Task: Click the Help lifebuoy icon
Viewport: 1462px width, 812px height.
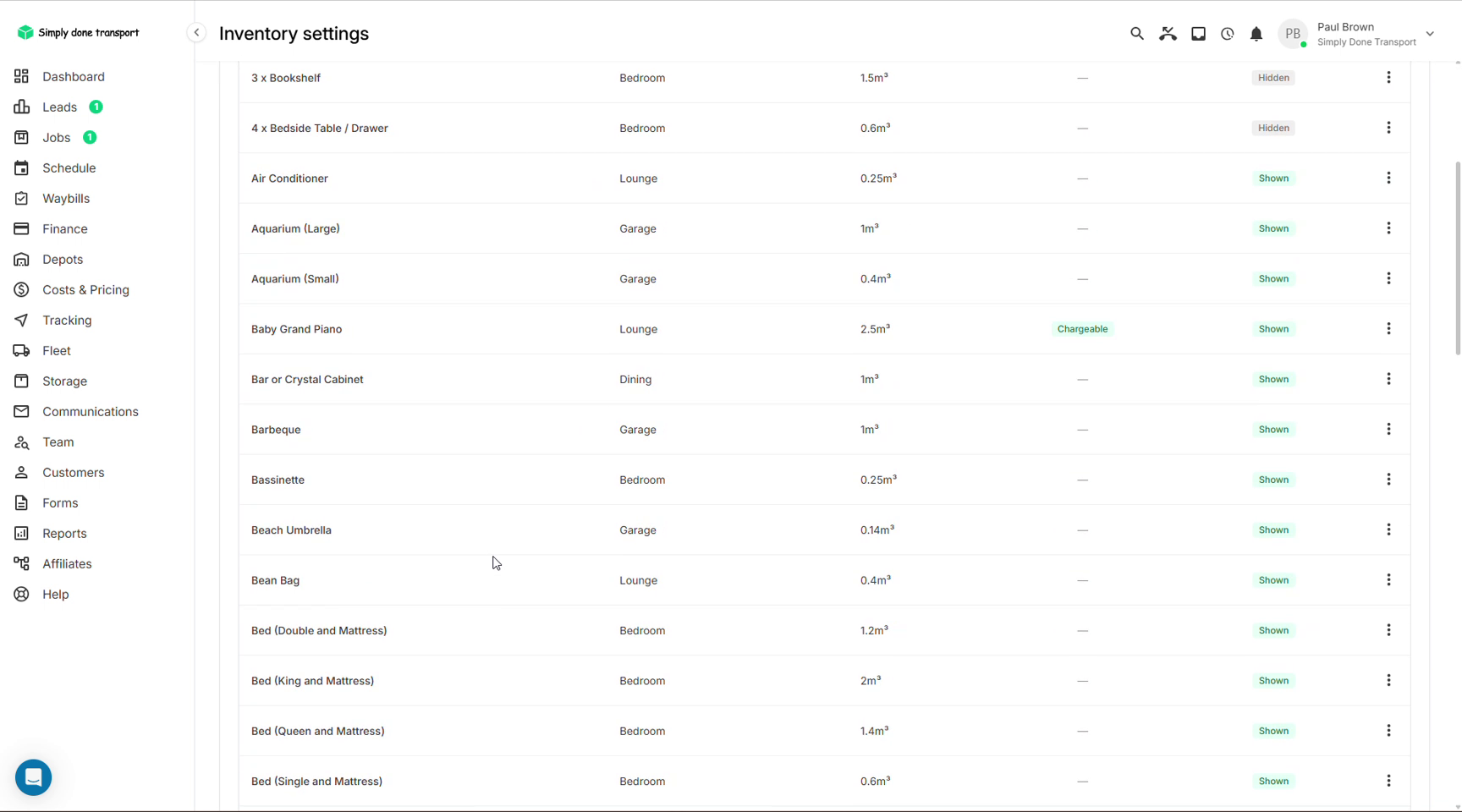Action: point(21,595)
